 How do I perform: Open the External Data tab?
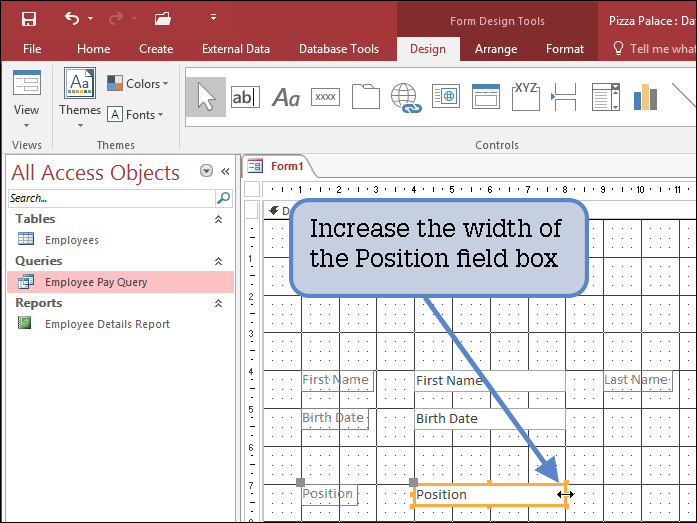click(236, 49)
